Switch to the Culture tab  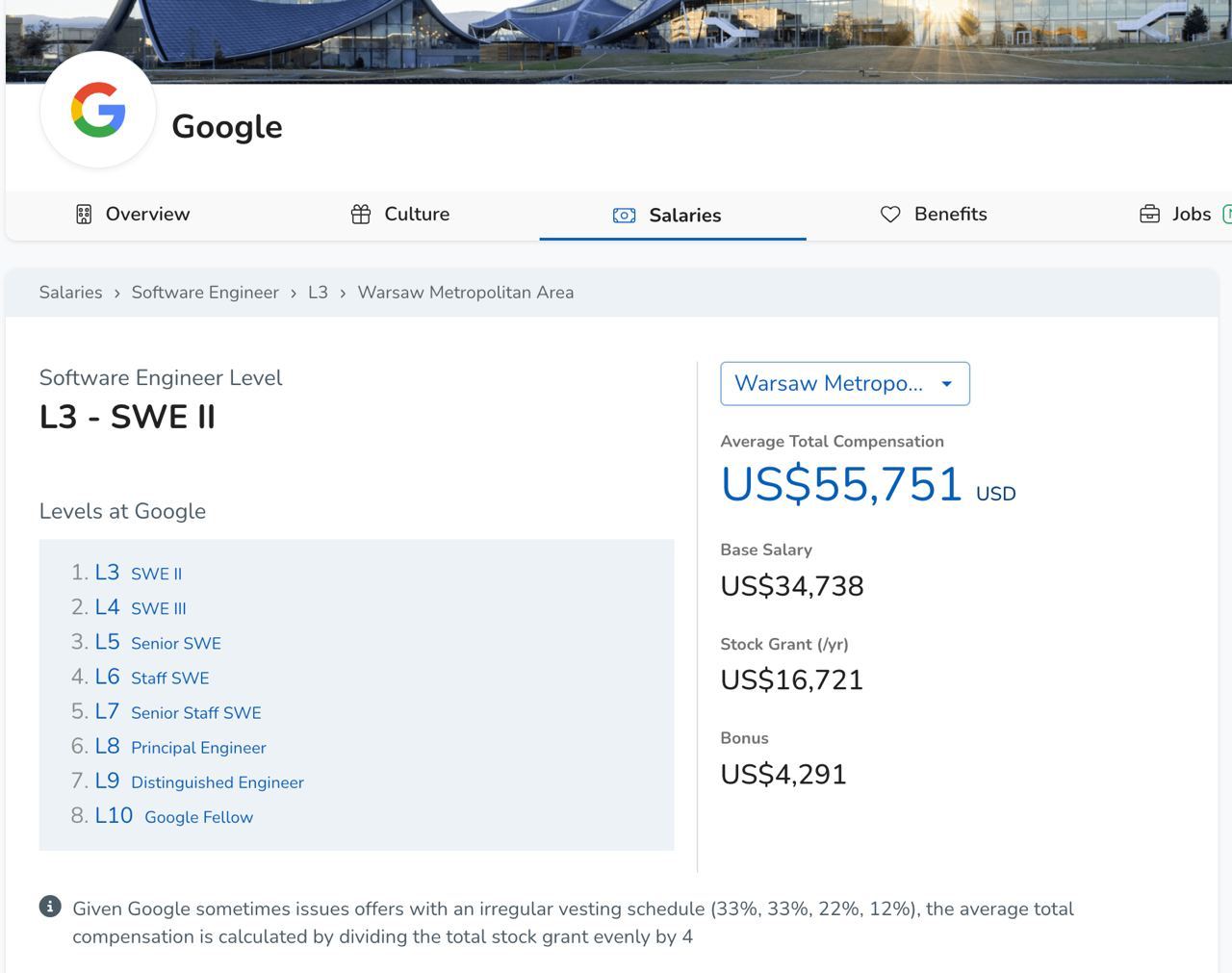point(399,215)
